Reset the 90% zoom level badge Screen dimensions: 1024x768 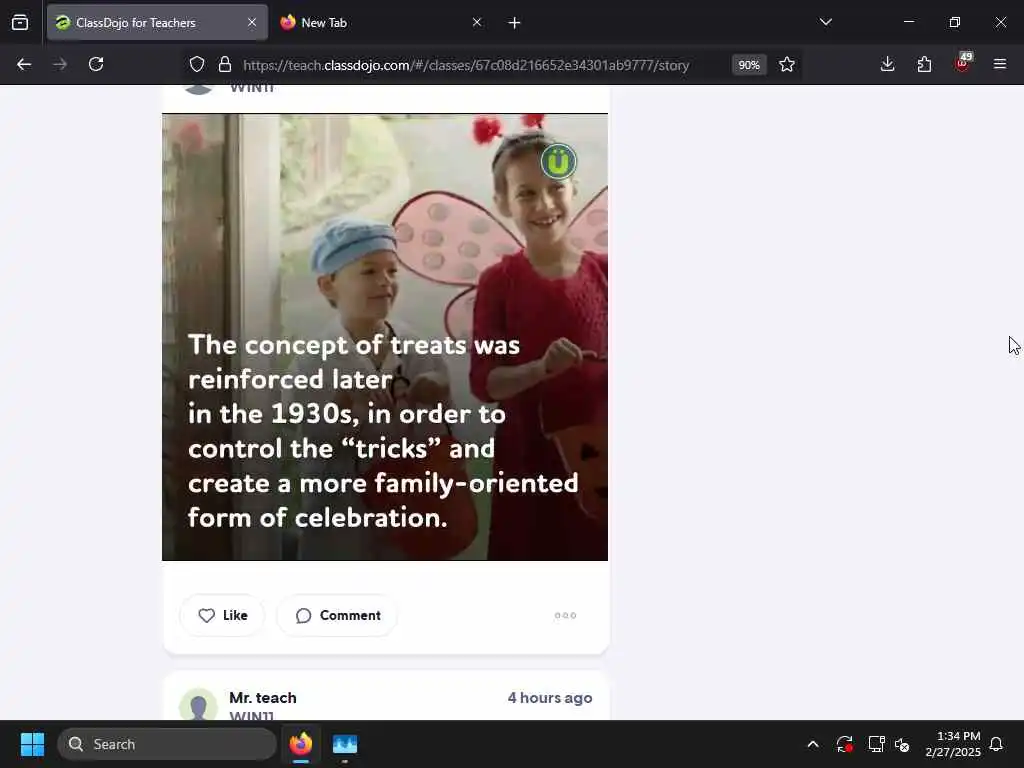pos(749,65)
